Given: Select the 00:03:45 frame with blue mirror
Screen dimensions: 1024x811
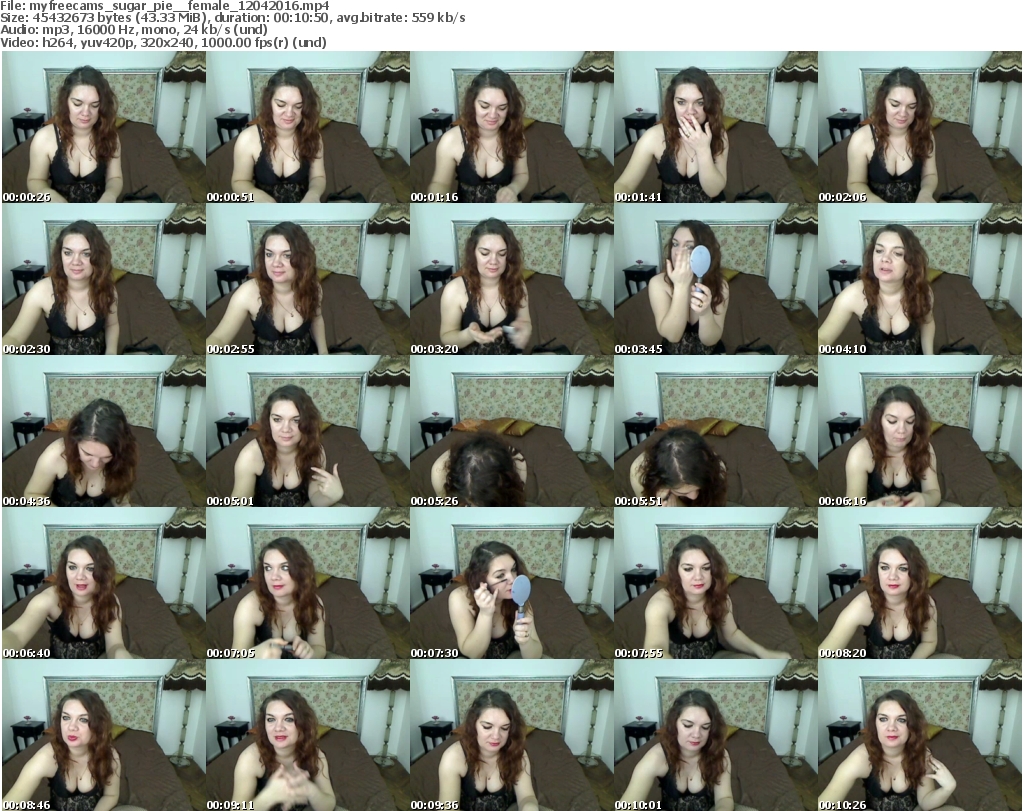Looking at the screenshot, I should (716, 280).
